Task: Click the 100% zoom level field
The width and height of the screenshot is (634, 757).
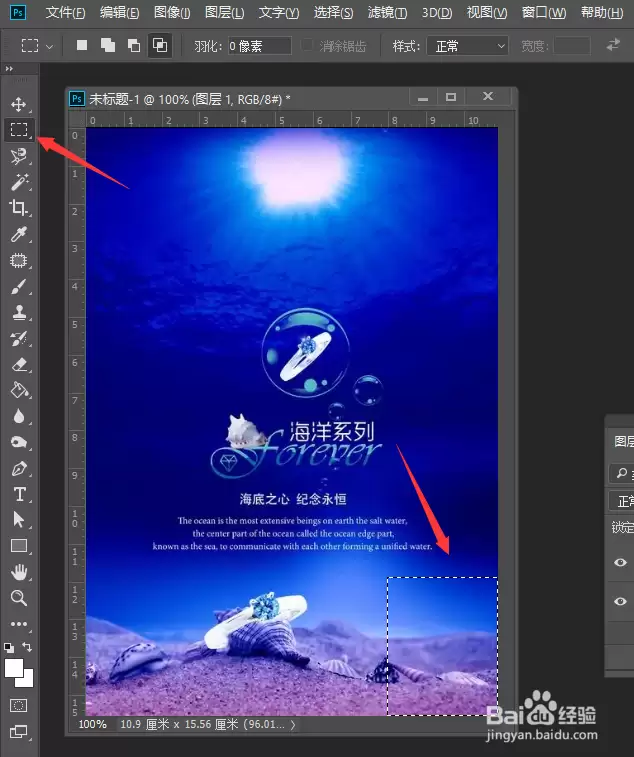Action: point(92,724)
